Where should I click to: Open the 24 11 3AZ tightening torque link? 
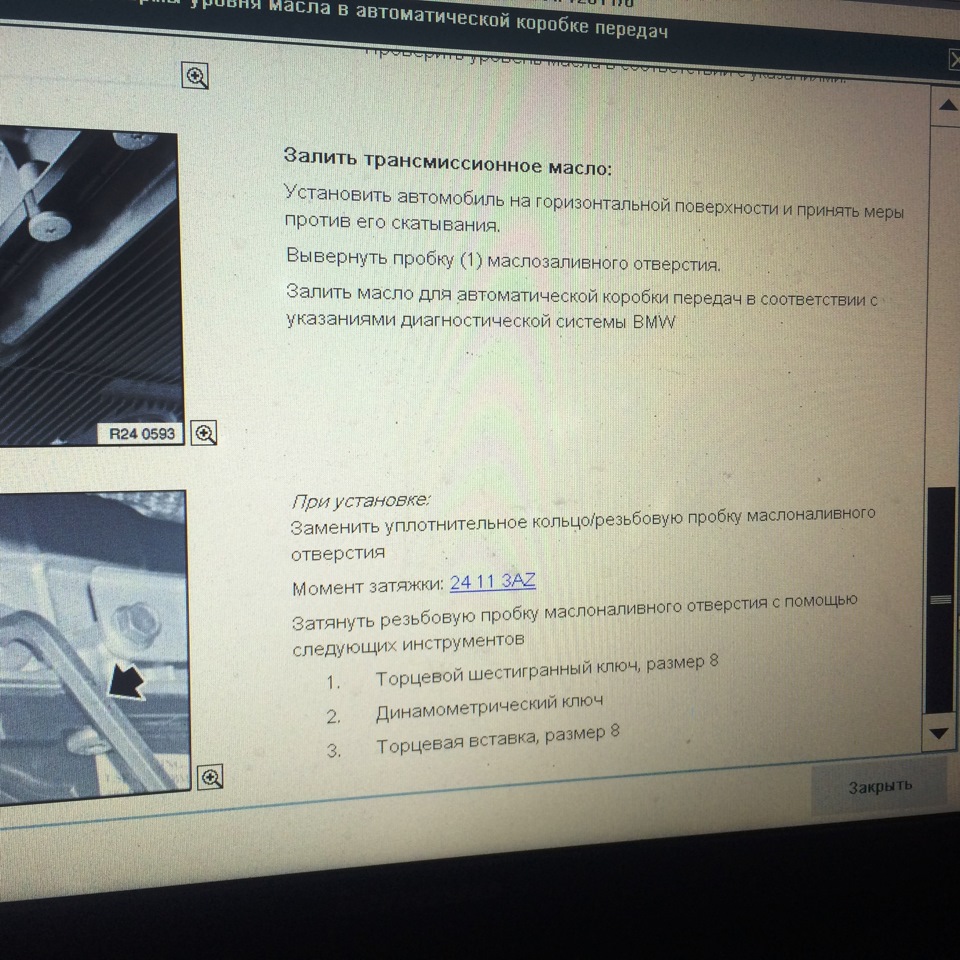[x=493, y=581]
